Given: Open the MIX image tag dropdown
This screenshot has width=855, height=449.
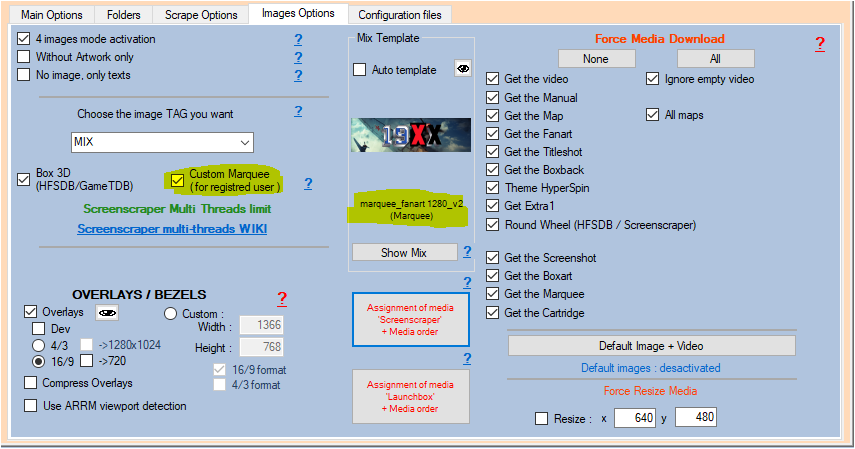Looking at the screenshot, I should [162, 142].
